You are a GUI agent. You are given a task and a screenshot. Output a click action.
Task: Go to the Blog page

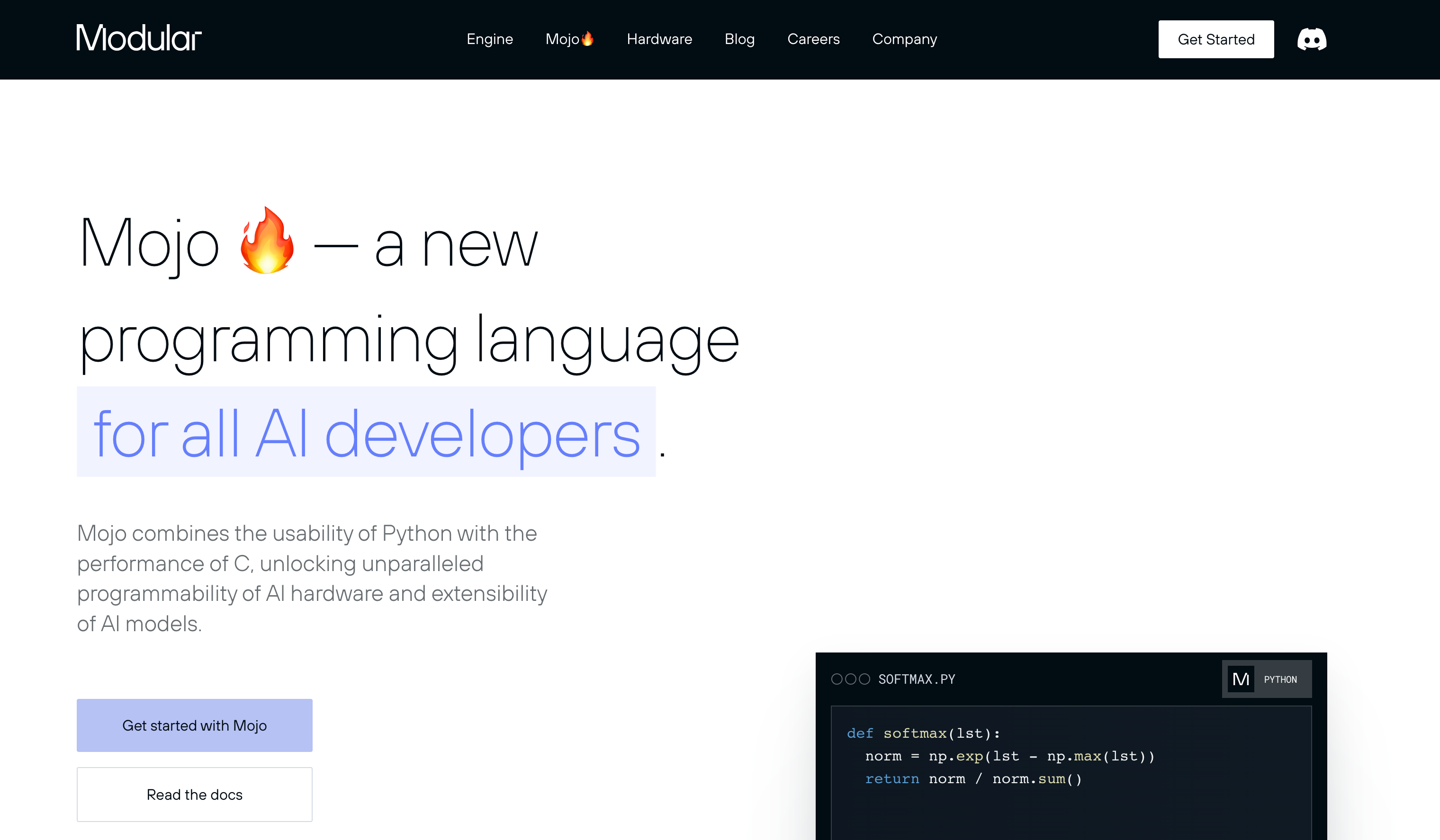click(739, 39)
